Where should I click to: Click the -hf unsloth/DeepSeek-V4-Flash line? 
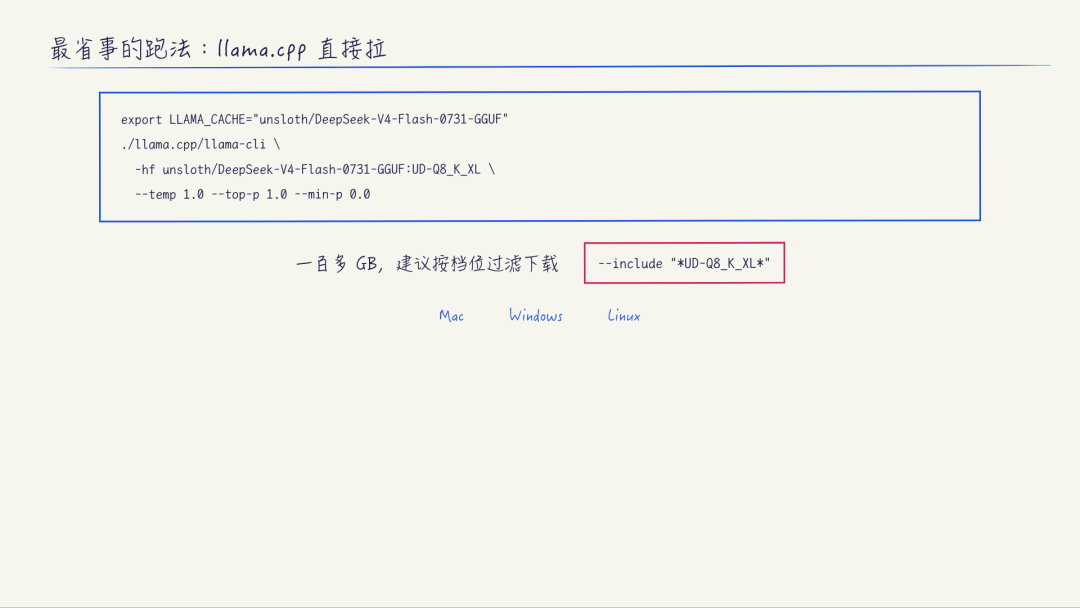pos(315,169)
